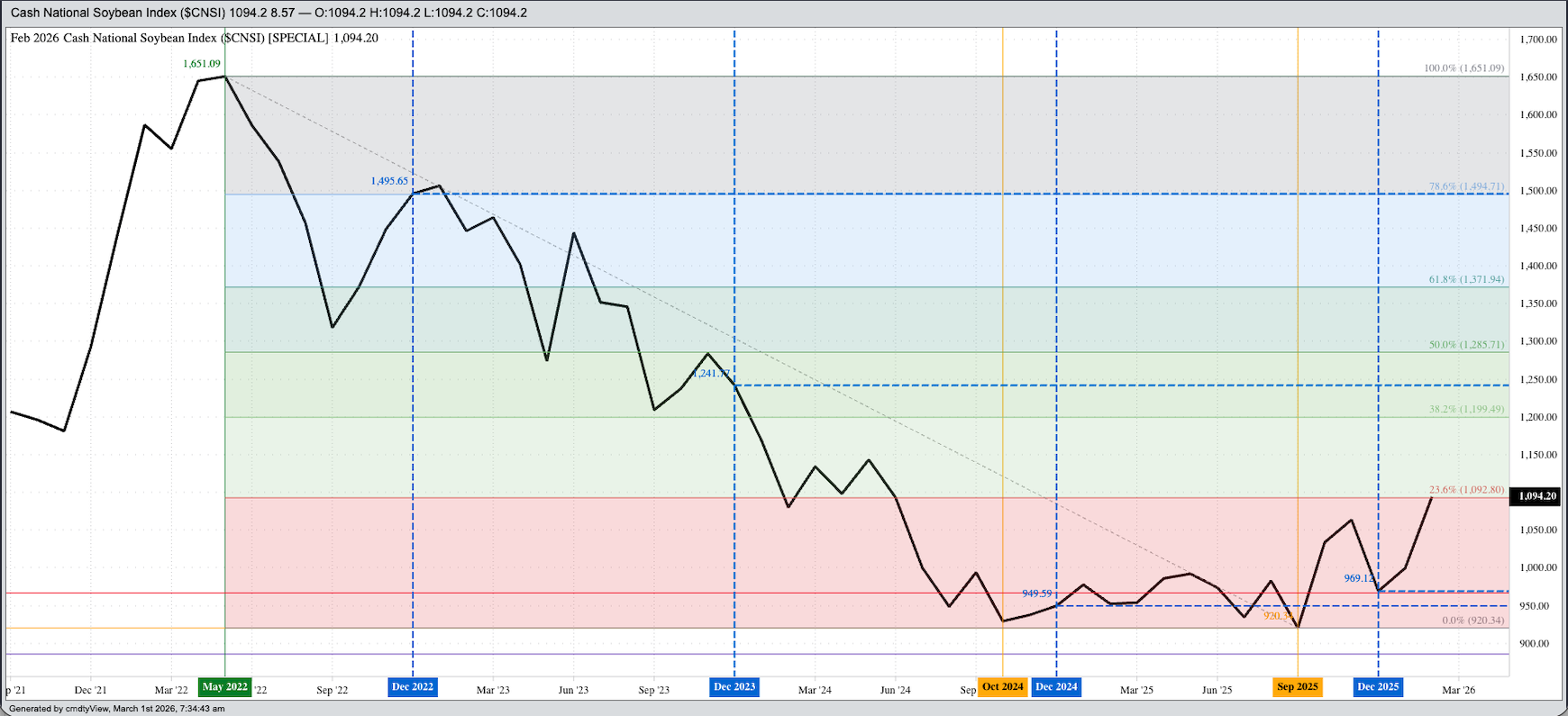This screenshot has width=1568, height=716.
Task: Click the blue 1,495.65 price annotation
Action: (389, 181)
